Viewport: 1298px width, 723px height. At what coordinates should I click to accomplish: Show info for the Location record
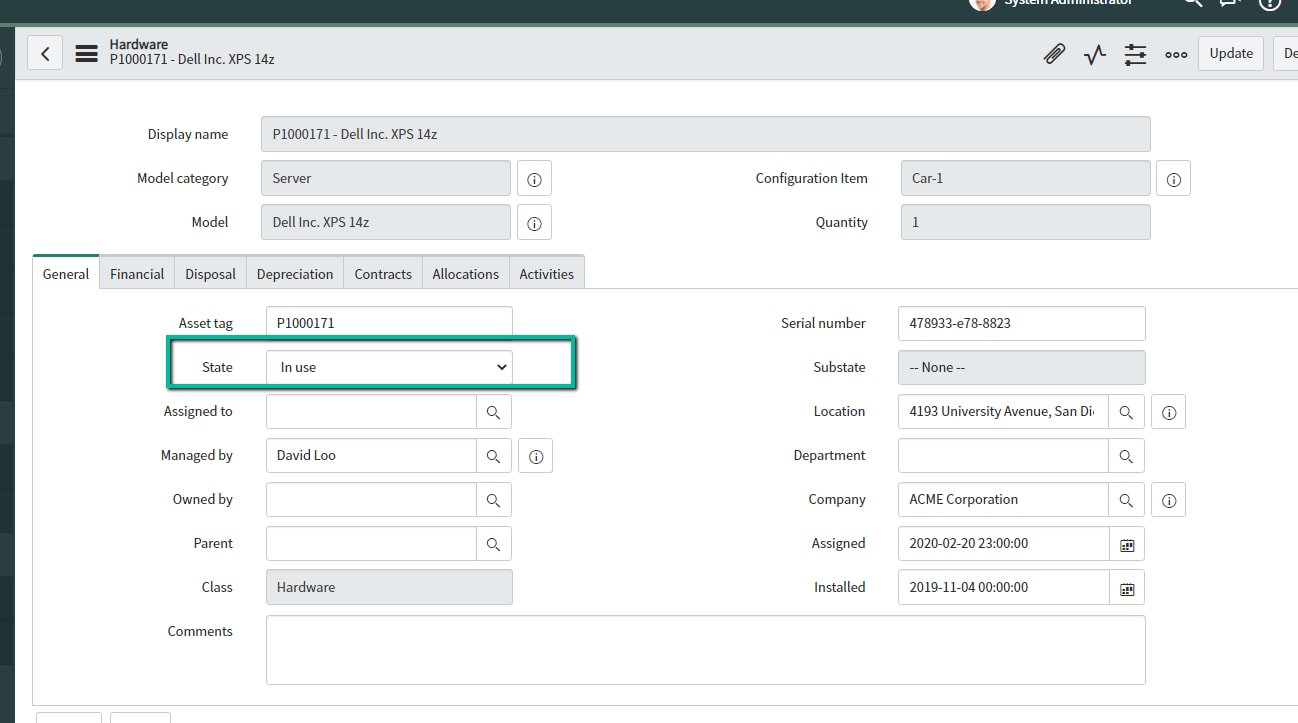1168,412
